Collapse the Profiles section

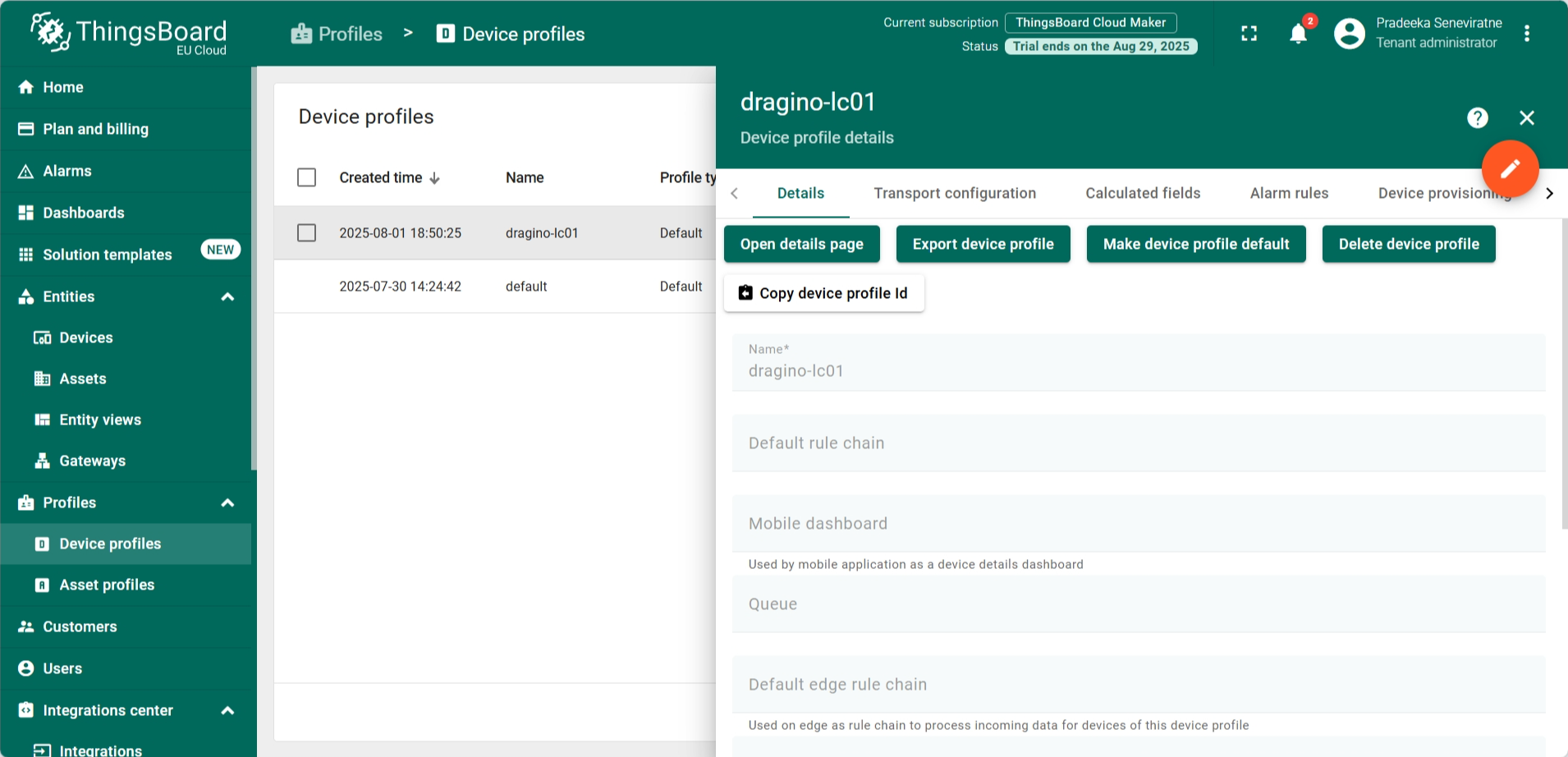[x=228, y=502]
